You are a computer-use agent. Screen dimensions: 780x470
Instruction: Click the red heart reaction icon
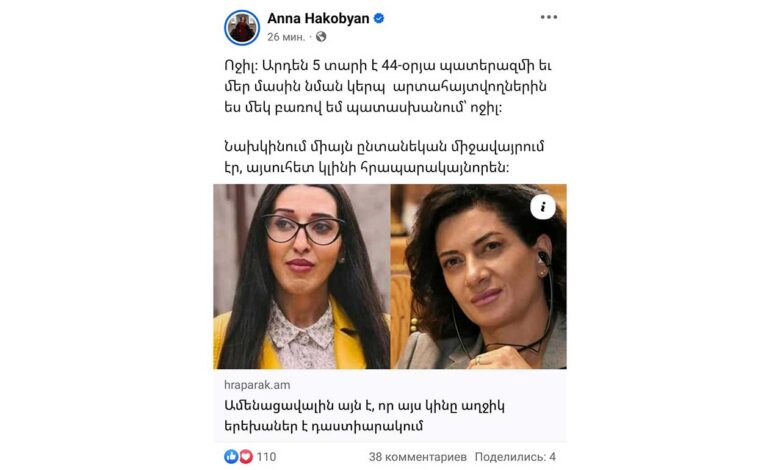pos(246,456)
